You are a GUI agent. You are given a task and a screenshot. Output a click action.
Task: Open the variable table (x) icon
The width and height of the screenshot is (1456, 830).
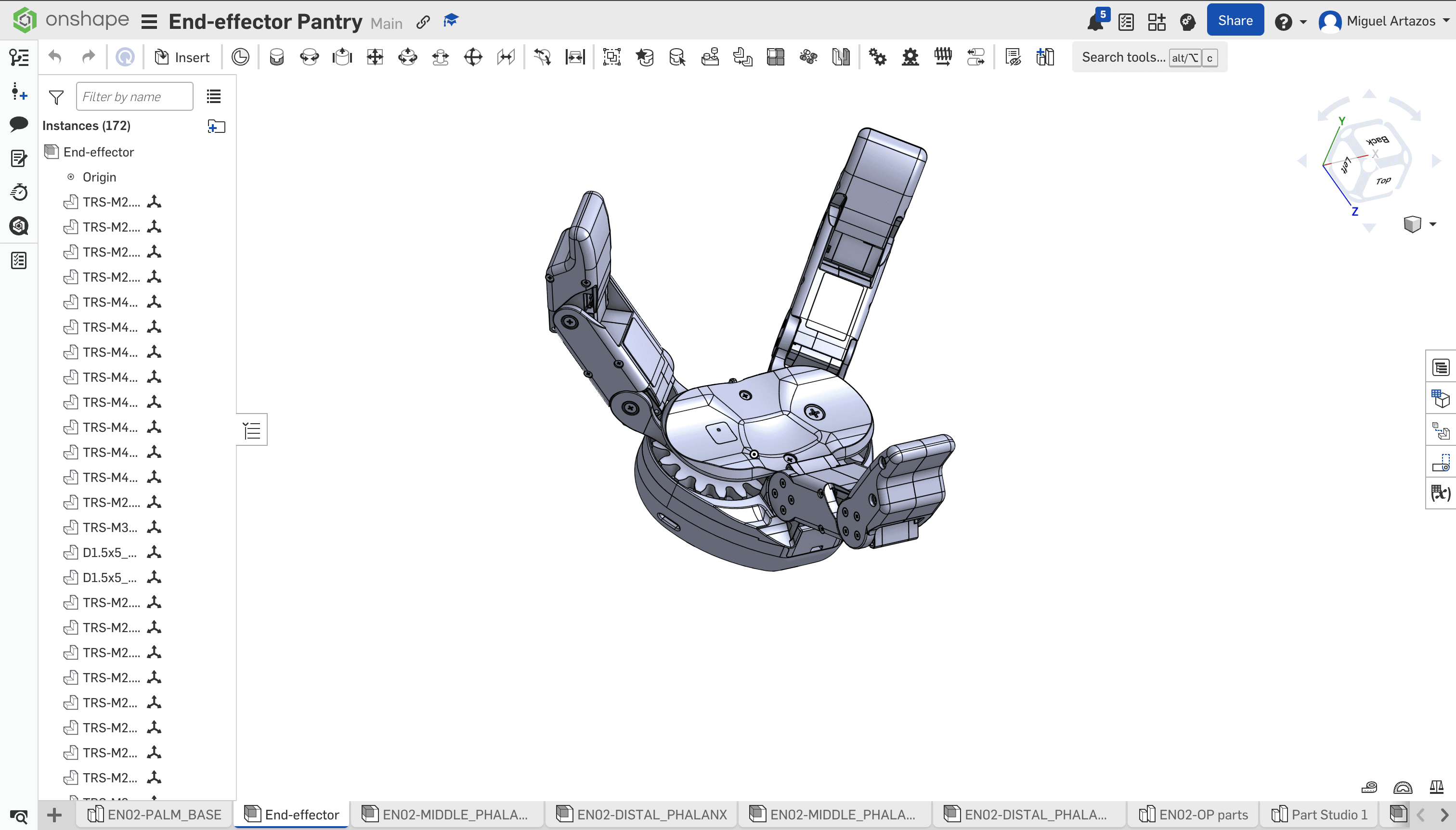[x=1441, y=493]
